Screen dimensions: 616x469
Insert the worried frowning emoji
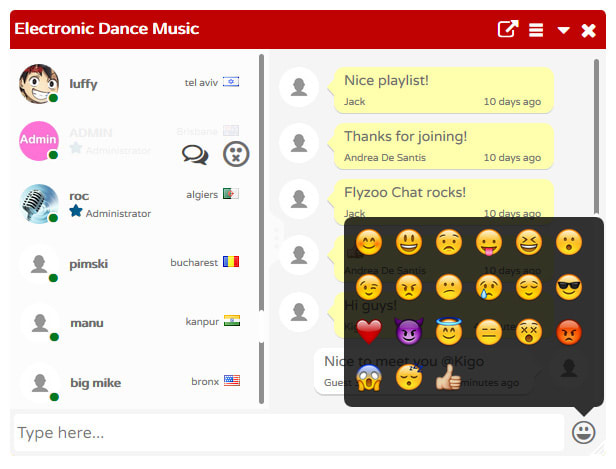449,242
